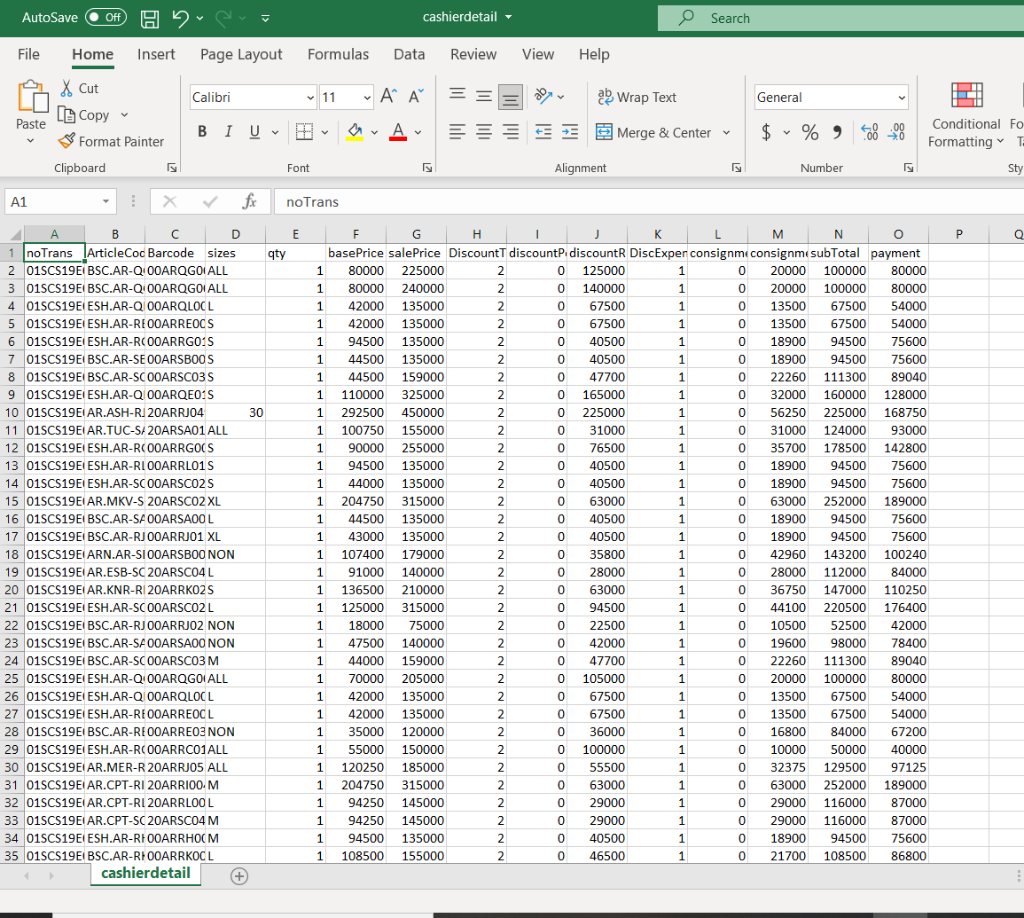Apply Bold formatting
This screenshot has height=918, width=1024.
[x=202, y=132]
